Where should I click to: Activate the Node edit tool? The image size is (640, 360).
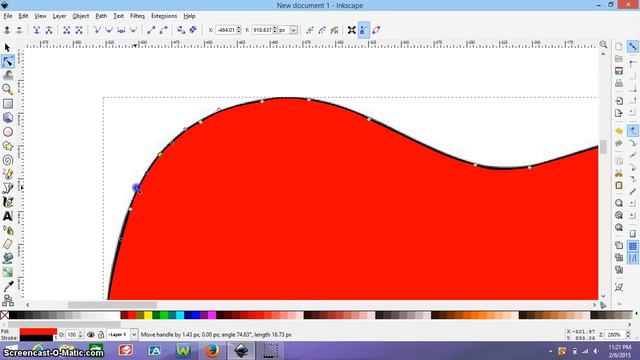(x=7, y=62)
